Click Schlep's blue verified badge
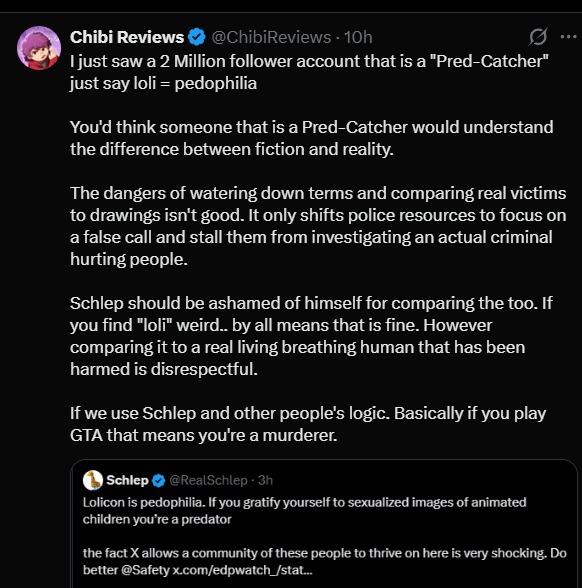Screen dimensions: 582x588 (x=159, y=480)
